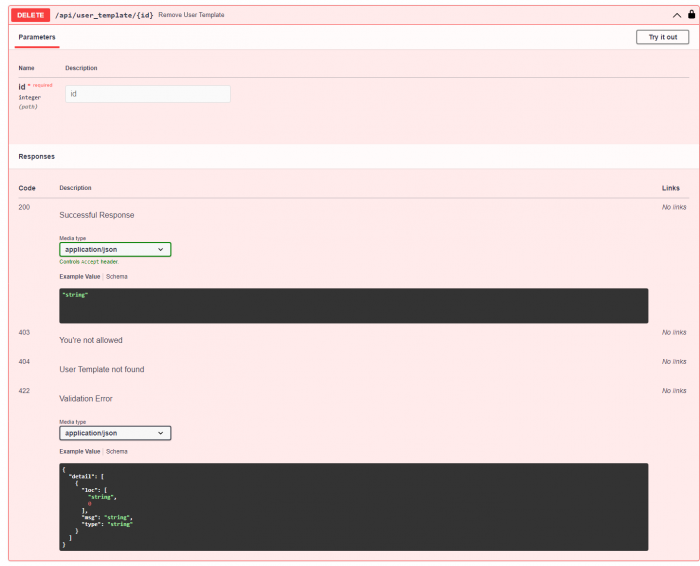The height and width of the screenshot is (566, 700).
Task: Open the 422 response media type dropdown
Action: [x=115, y=433]
